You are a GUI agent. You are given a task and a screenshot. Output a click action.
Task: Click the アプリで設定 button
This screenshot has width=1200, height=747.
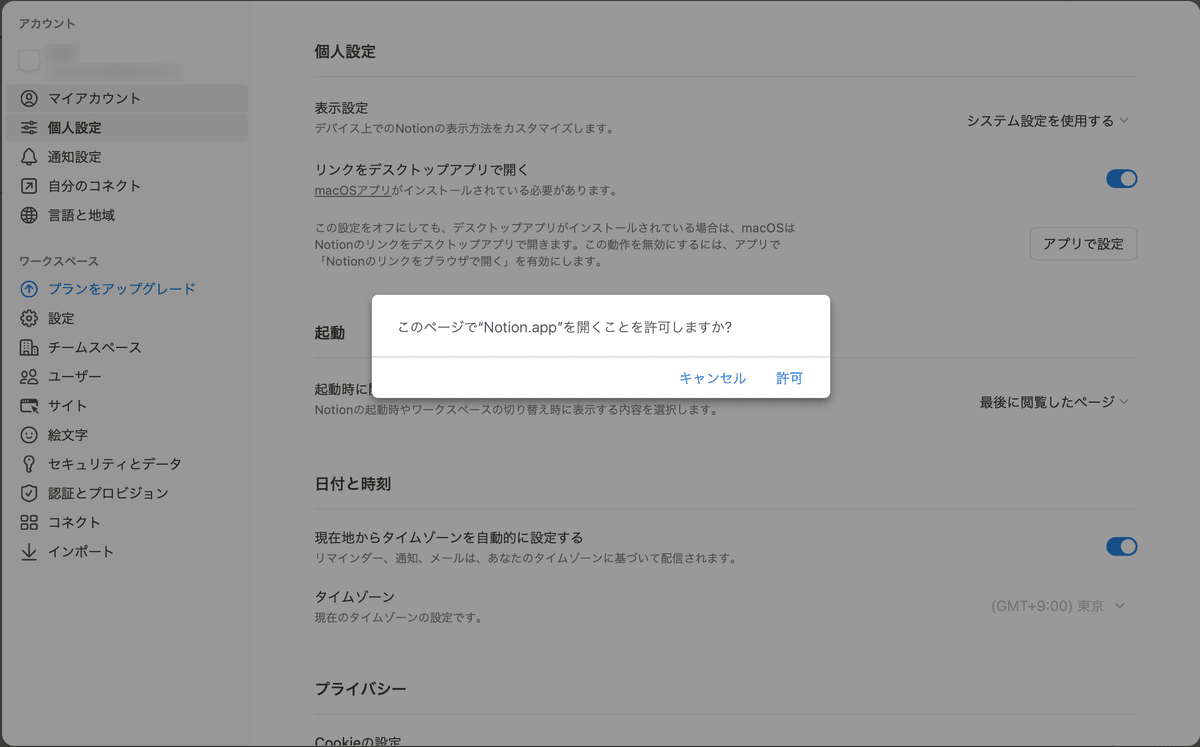[1083, 243]
